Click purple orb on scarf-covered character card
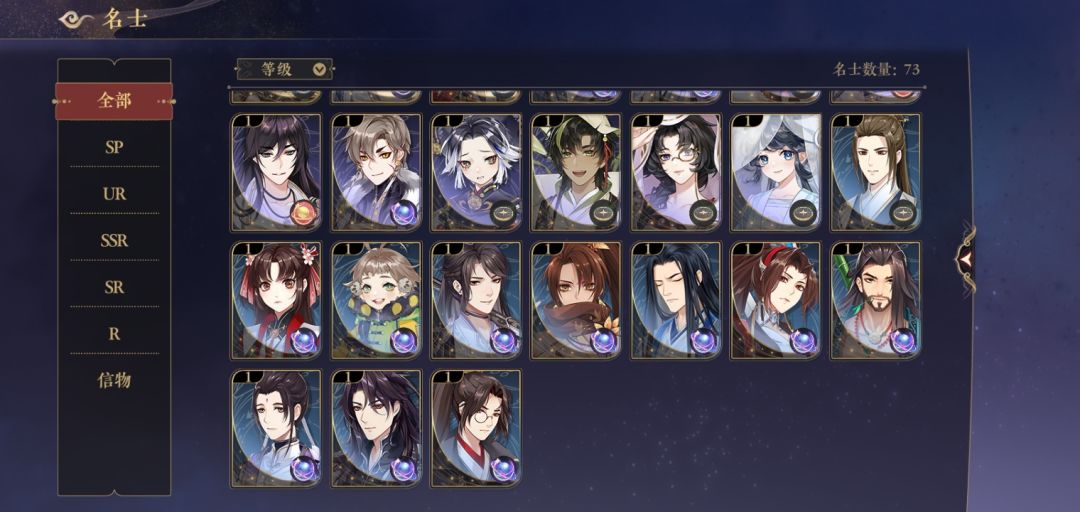1080x512 pixels. click(603, 341)
